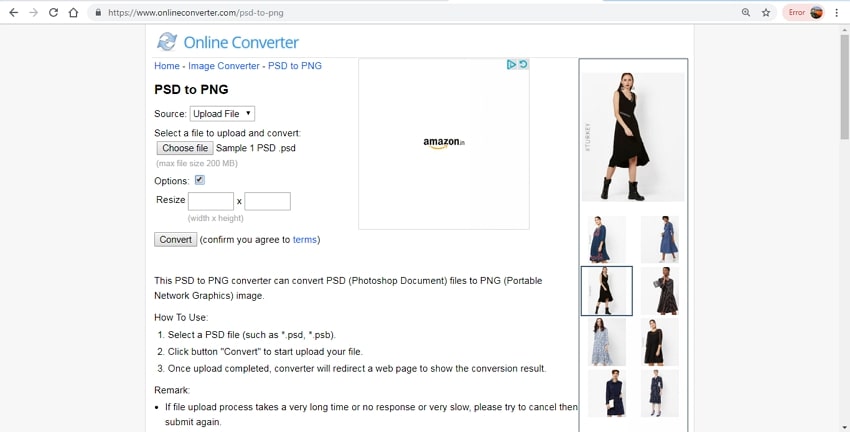The image size is (850, 432).
Task: Uncheck the Options checkbox
Action: 199,180
